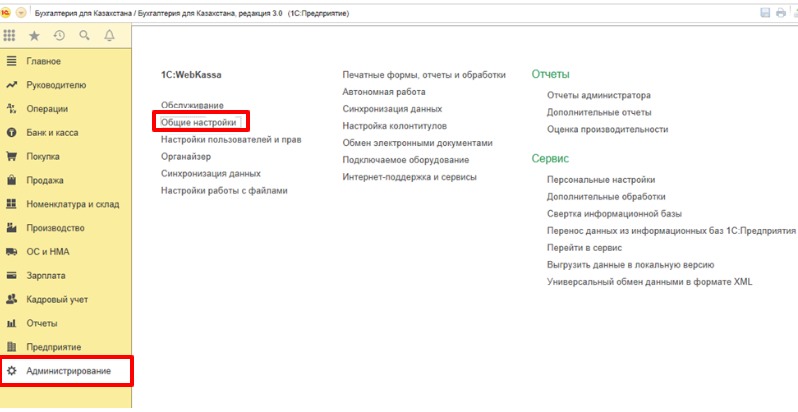Select Администрирование section label
This screenshot has width=798, height=412.
tap(68, 371)
